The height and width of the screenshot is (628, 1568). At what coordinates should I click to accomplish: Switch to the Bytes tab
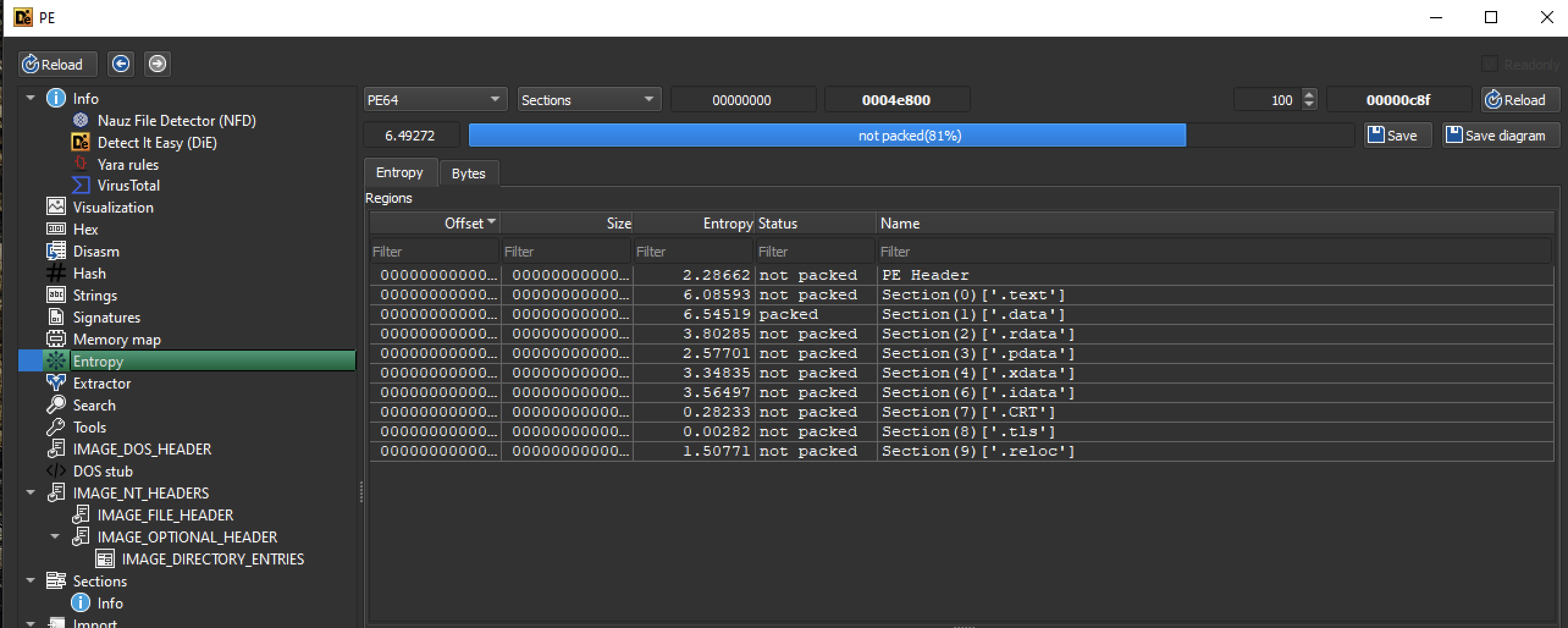point(468,173)
